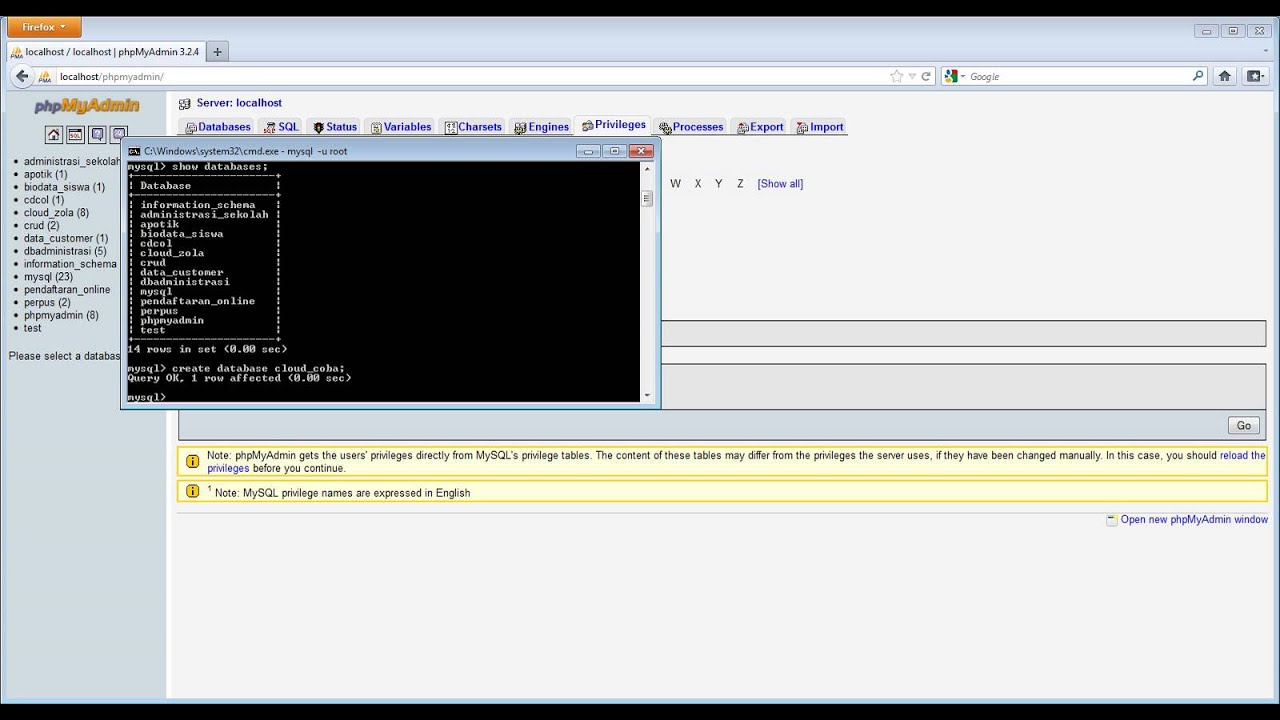Click the search magnifier in Google box
Viewport: 1280px width, 720px height.
(x=1198, y=76)
